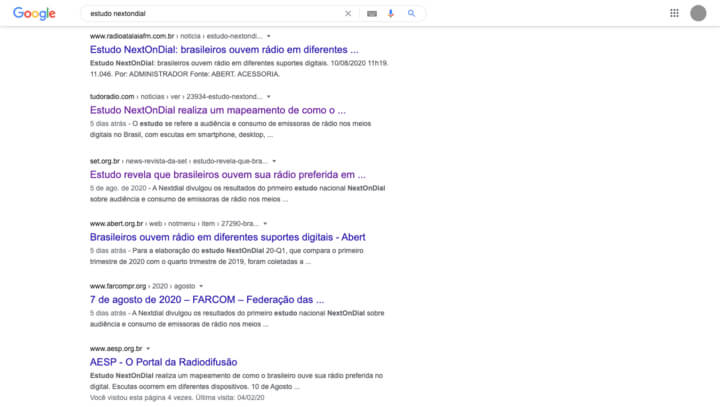Click the Google logo
This screenshot has height=407, width=720.
pos(34,13)
